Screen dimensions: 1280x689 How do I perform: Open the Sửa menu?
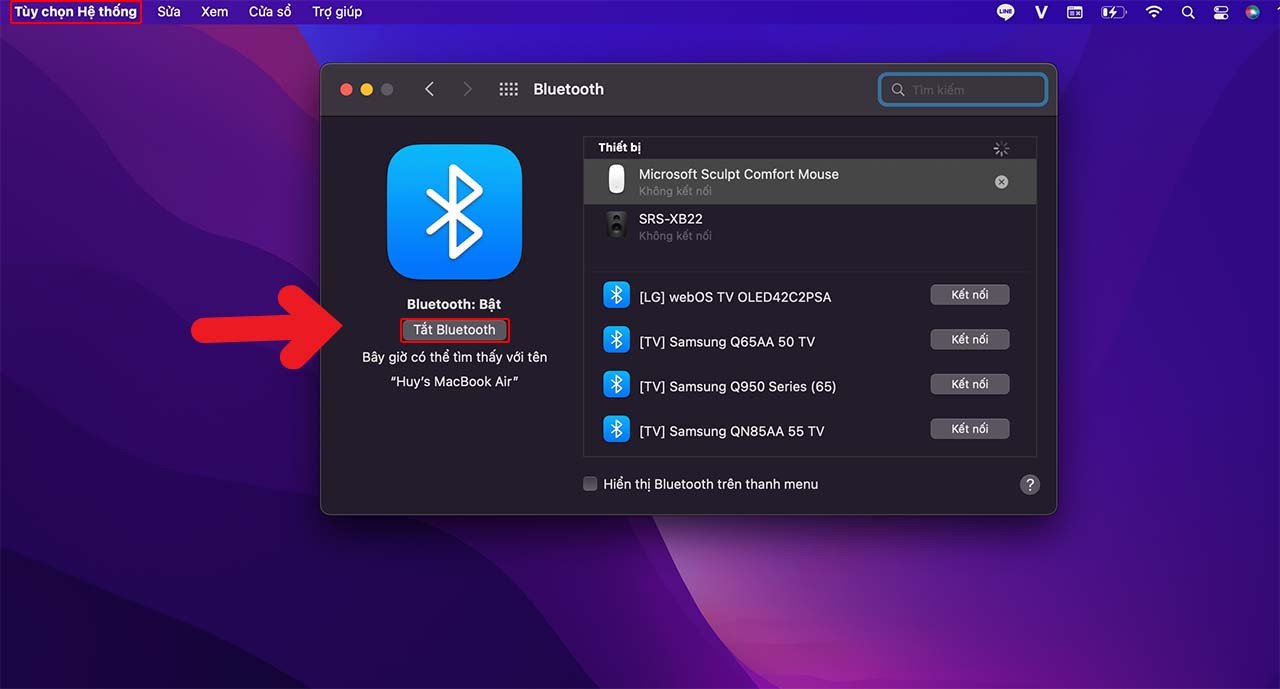click(x=168, y=12)
